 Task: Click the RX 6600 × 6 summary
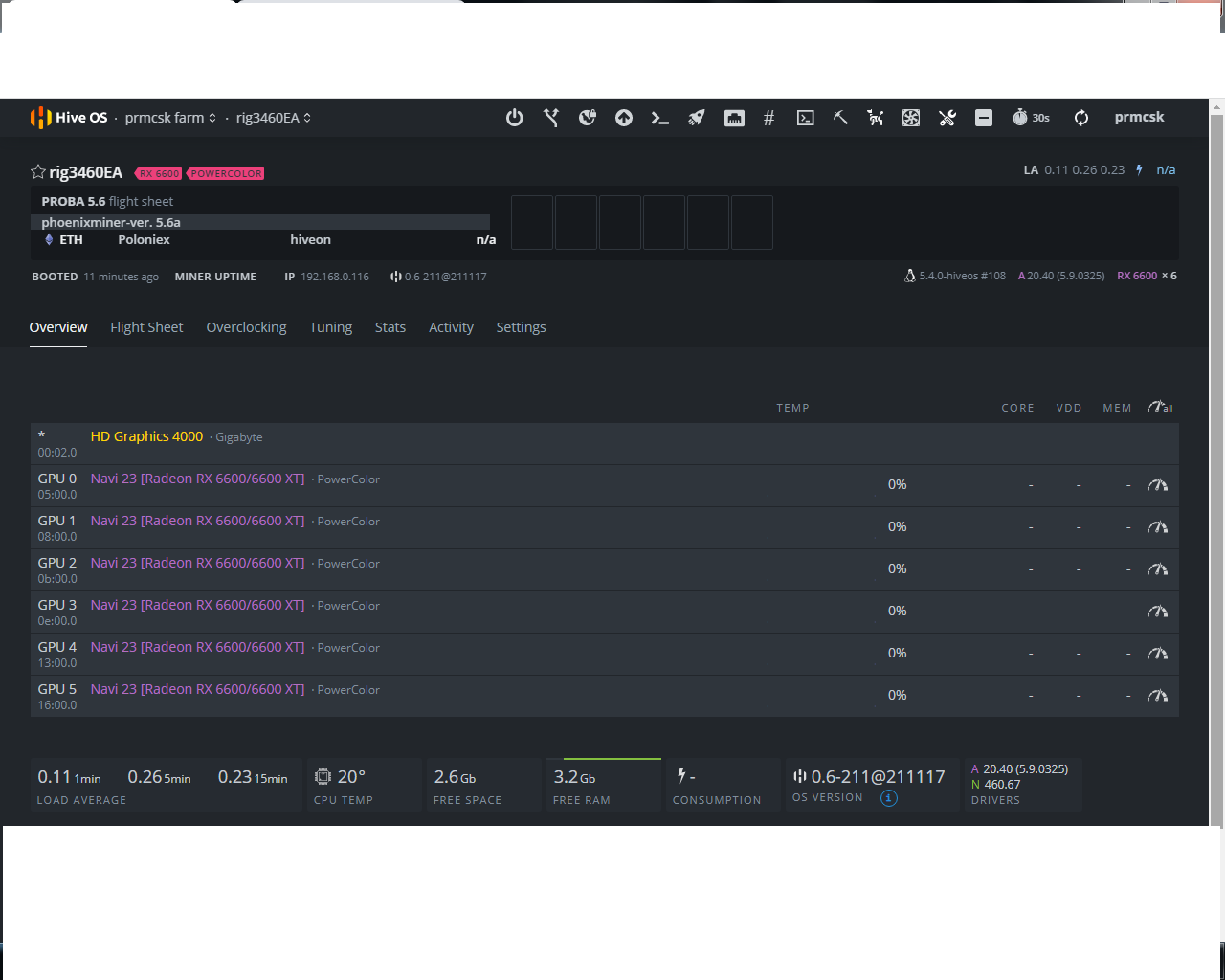1147,276
